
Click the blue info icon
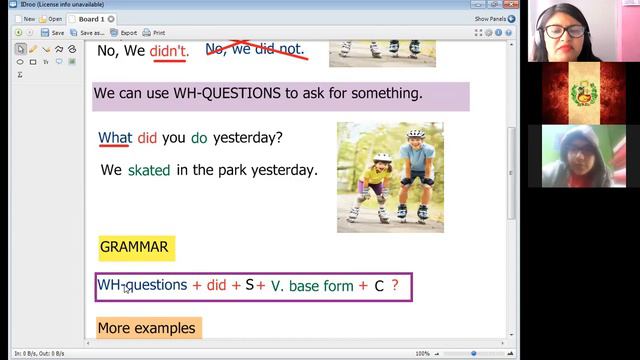pyautogui.click(x=498, y=33)
